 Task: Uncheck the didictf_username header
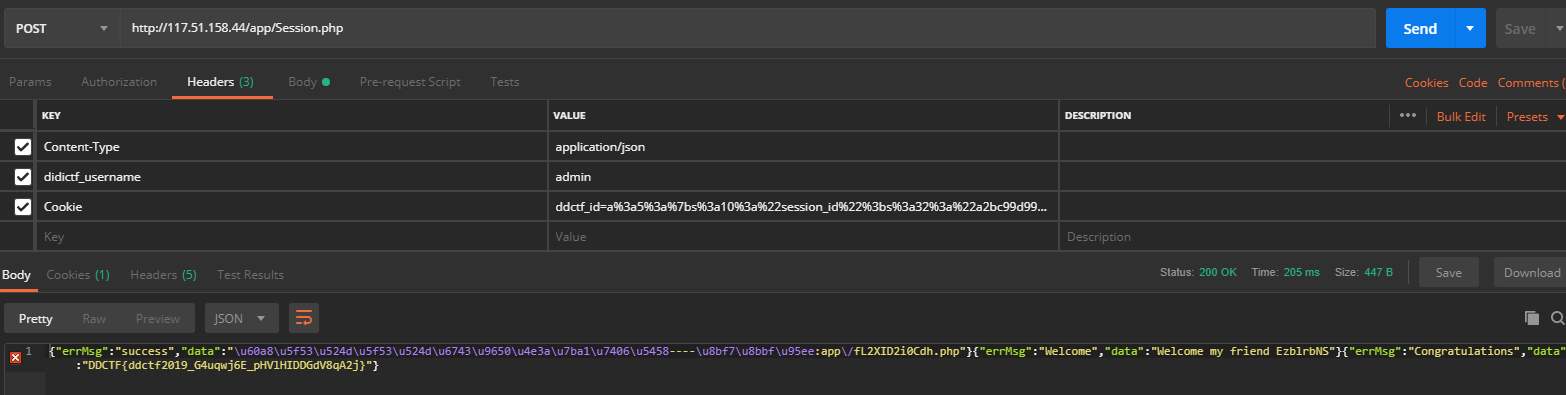(23, 177)
